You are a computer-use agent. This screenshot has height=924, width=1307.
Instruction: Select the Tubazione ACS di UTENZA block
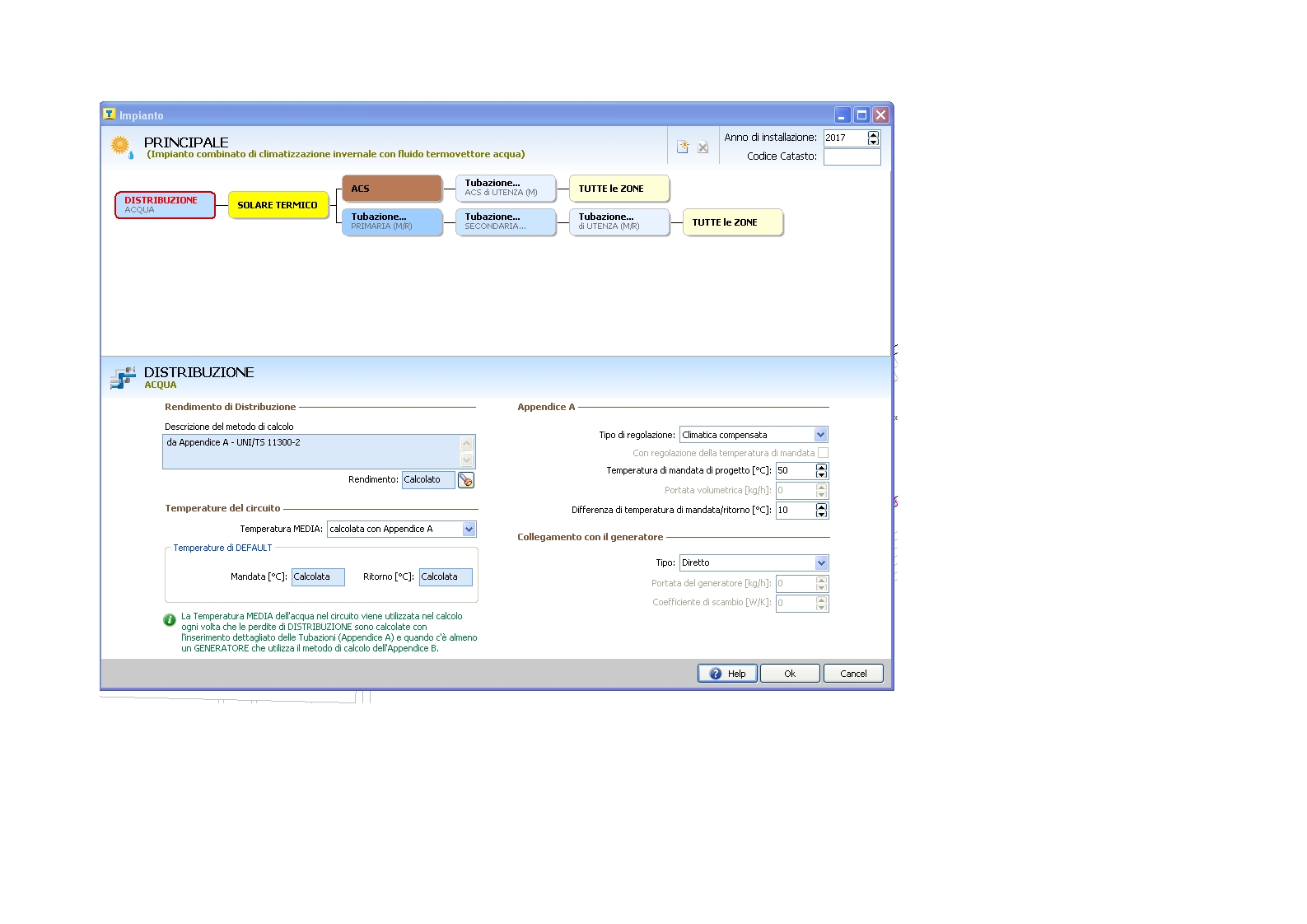(x=506, y=189)
